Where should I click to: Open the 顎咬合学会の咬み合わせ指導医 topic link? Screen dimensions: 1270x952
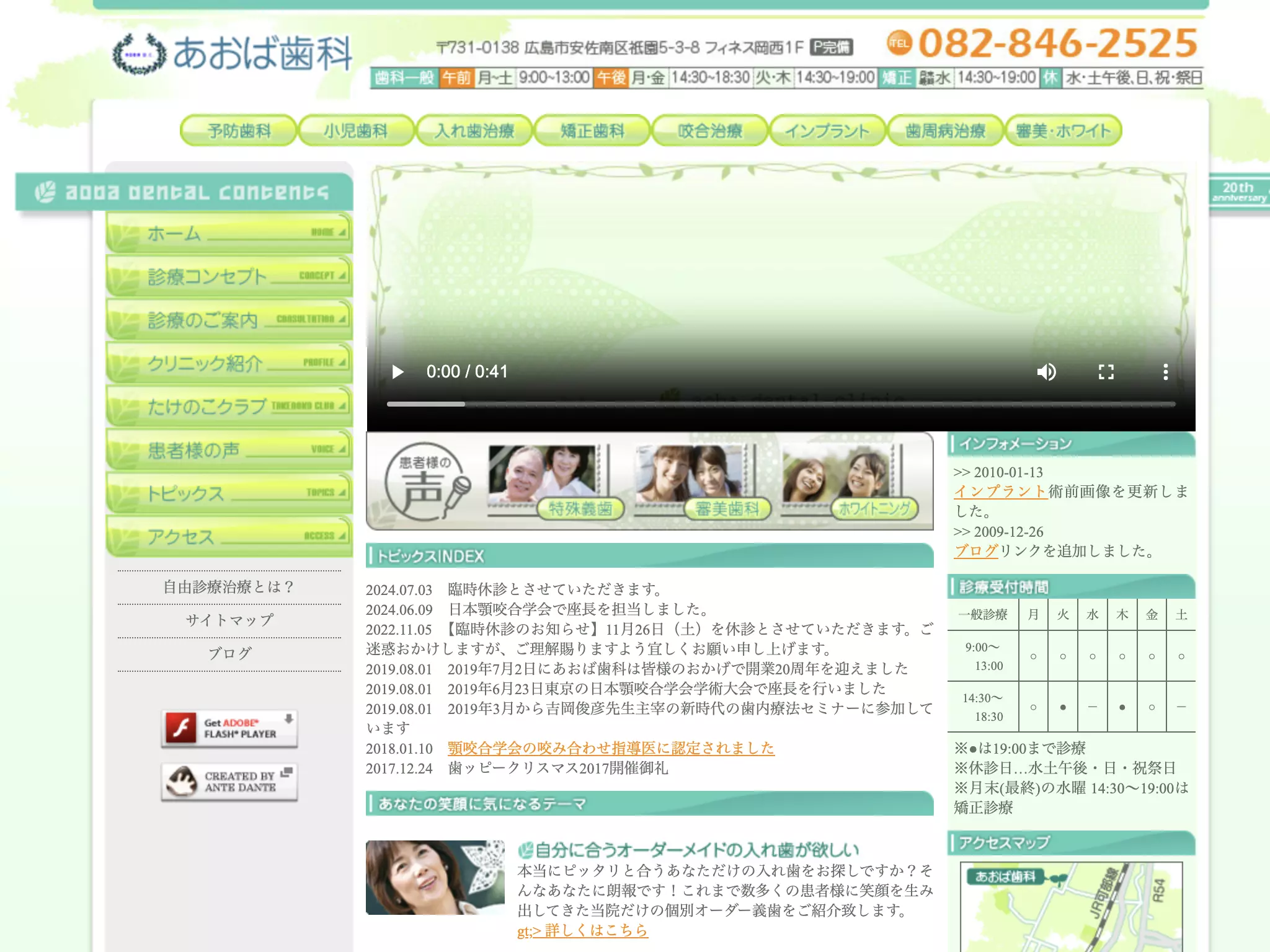tap(611, 748)
